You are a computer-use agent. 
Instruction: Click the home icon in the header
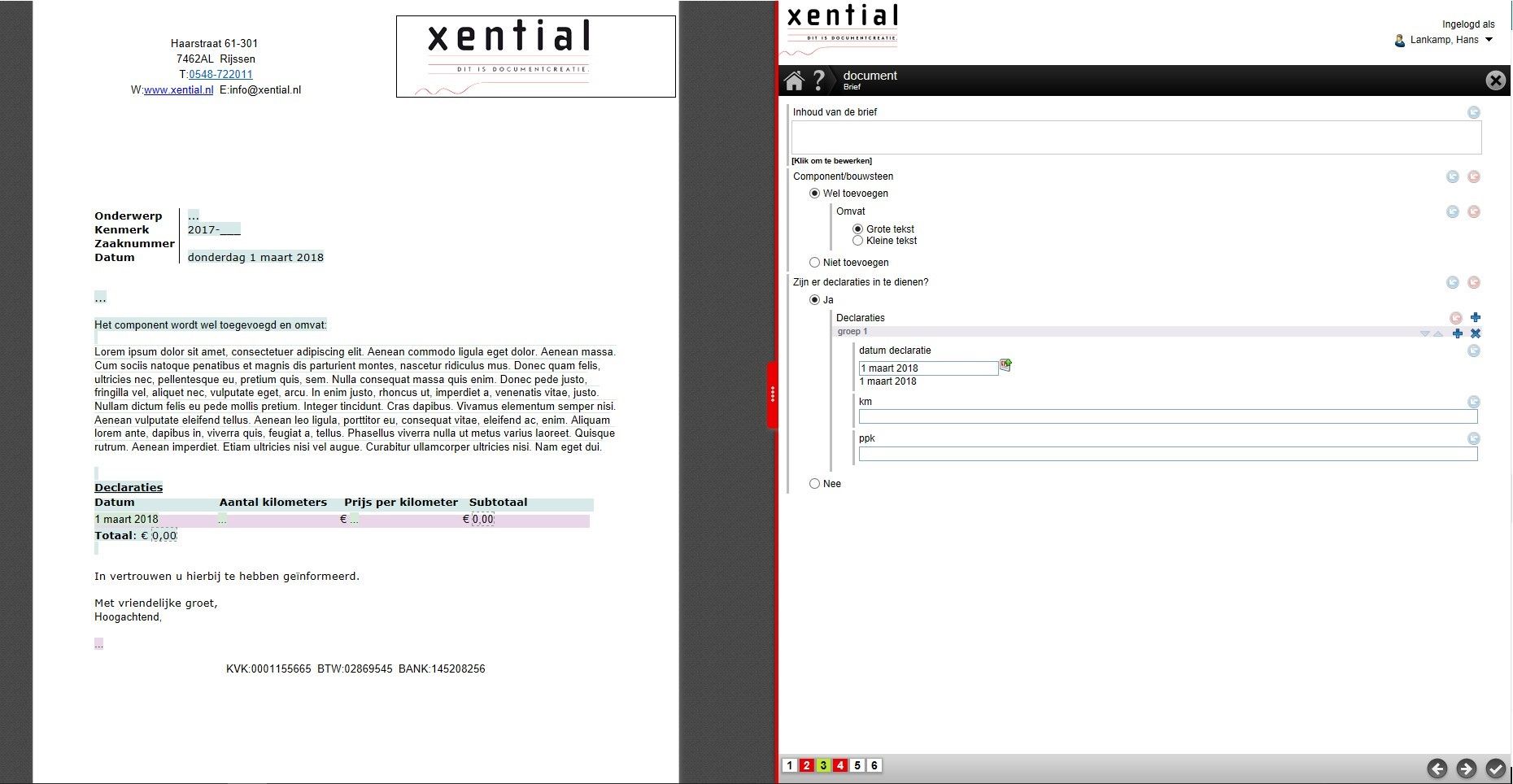tap(794, 81)
